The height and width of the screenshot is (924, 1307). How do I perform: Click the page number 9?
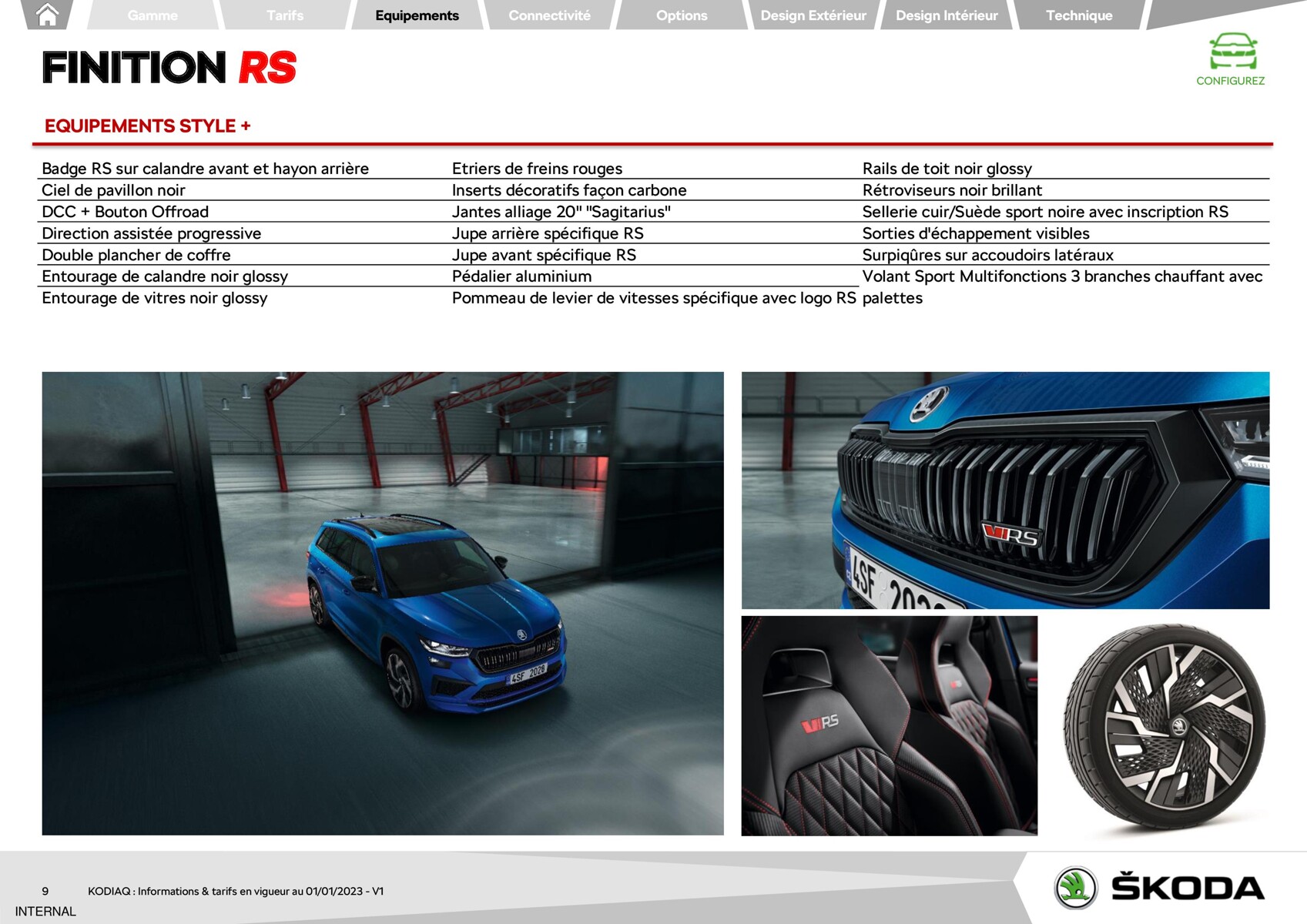(x=45, y=891)
